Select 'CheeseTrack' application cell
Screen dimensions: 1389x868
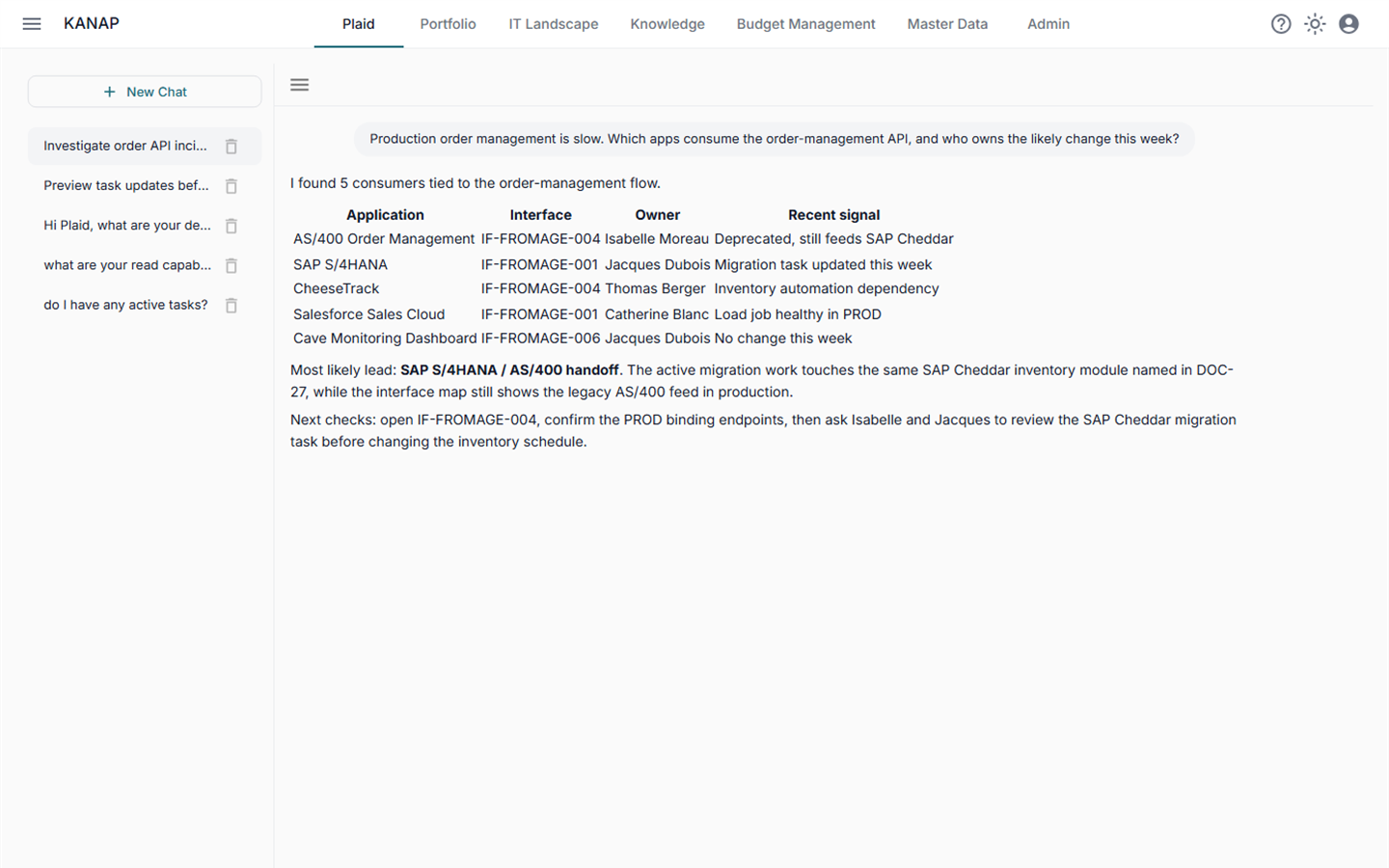click(x=337, y=288)
